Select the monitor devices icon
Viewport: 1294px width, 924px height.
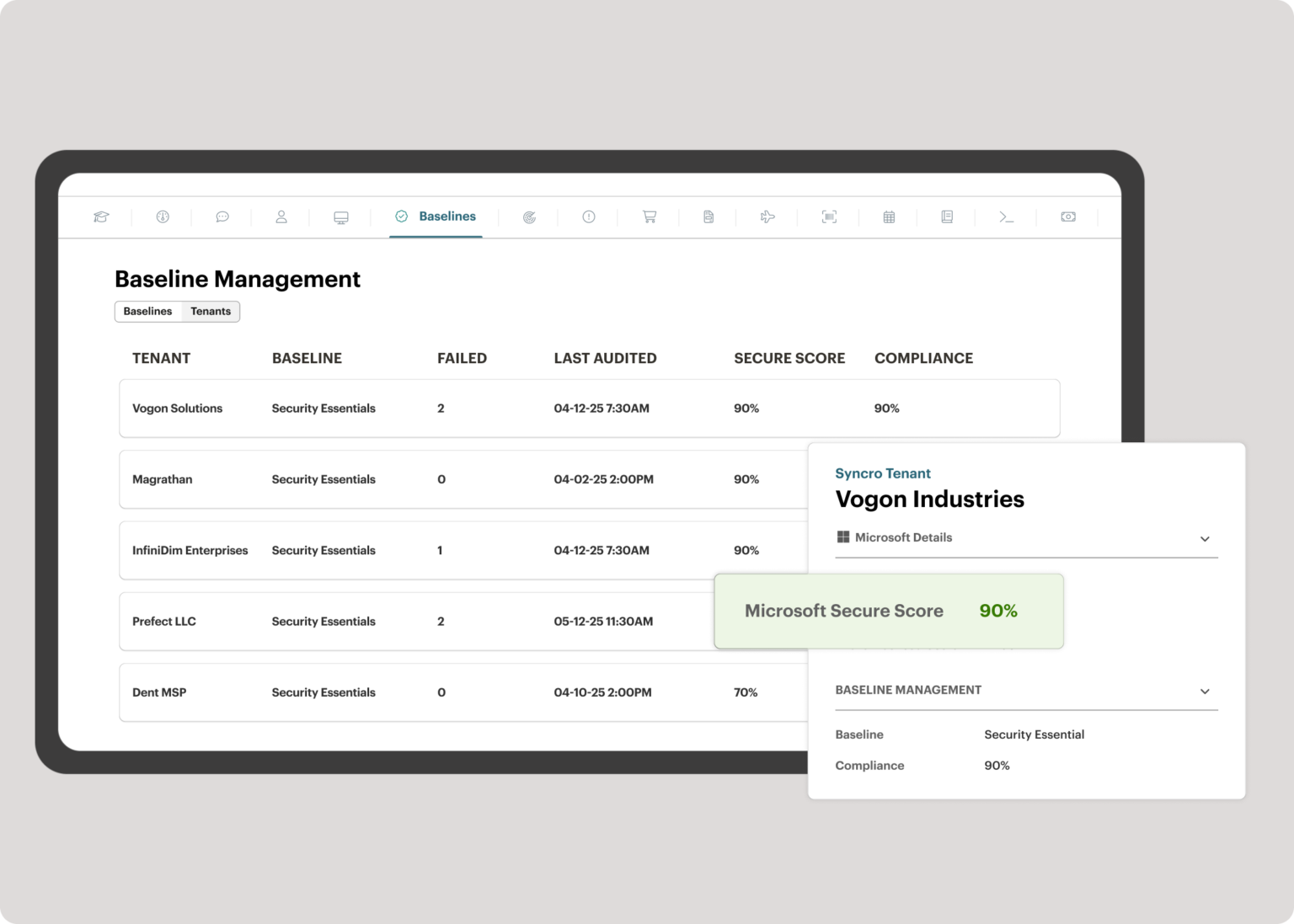pos(340,216)
